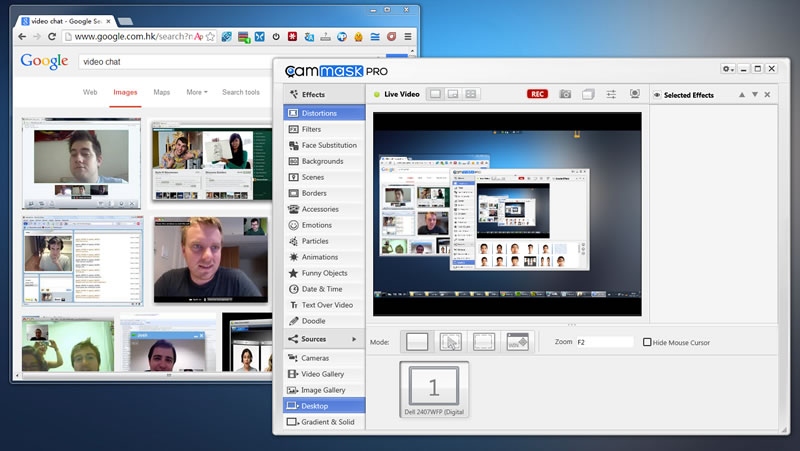The image size is (800, 451).
Task: Expand the More dropdown in Google
Action: [x=197, y=92]
